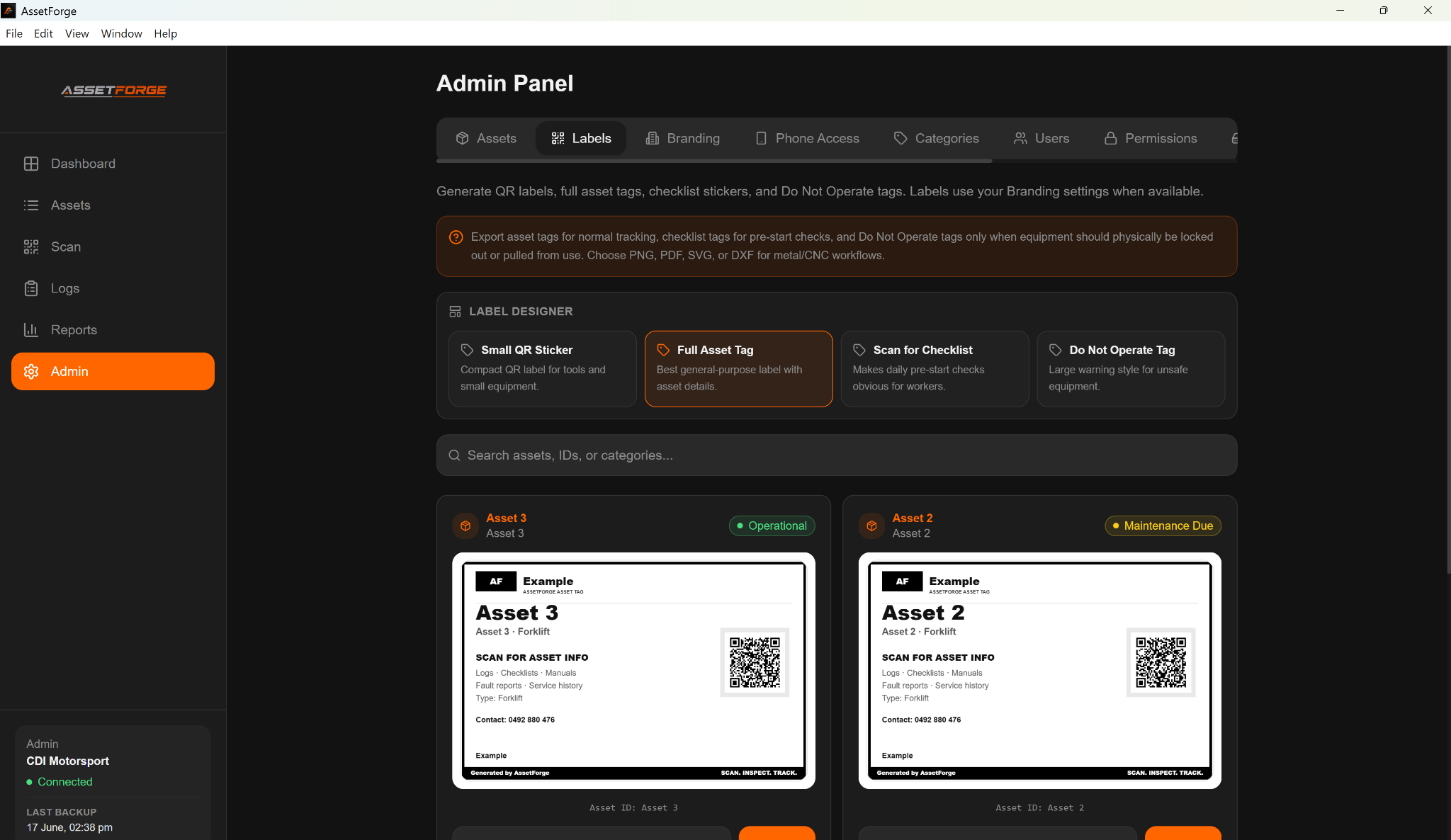The width and height of the screenshot is (1451, 840).
Task: Click the 'Asset ID: Asset 2' caption
Action: click(x=1039, y=807)
